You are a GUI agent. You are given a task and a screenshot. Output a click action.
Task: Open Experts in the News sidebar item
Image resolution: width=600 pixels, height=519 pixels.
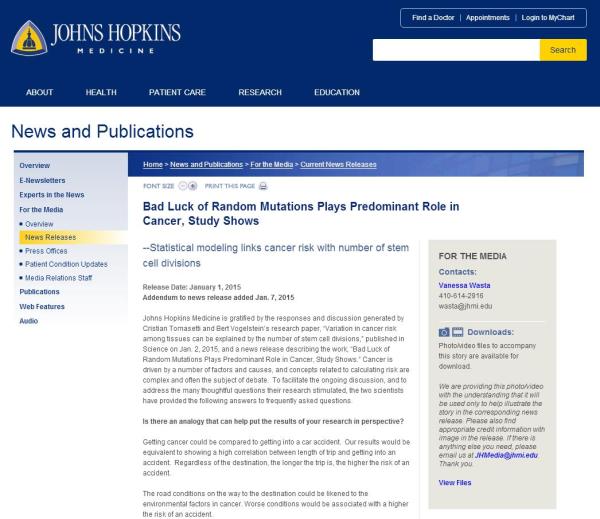tap(52, 195)
